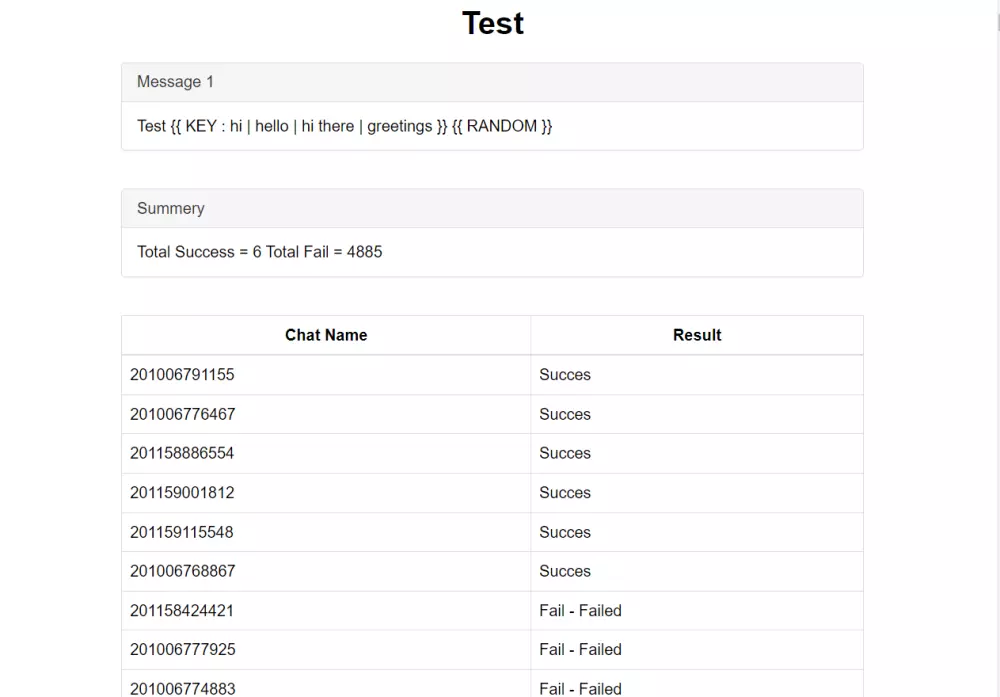The height and width of the screenshot is (697, 1000).
Task: Select chat name 201158886554
Action: click(x=182, y=453)
